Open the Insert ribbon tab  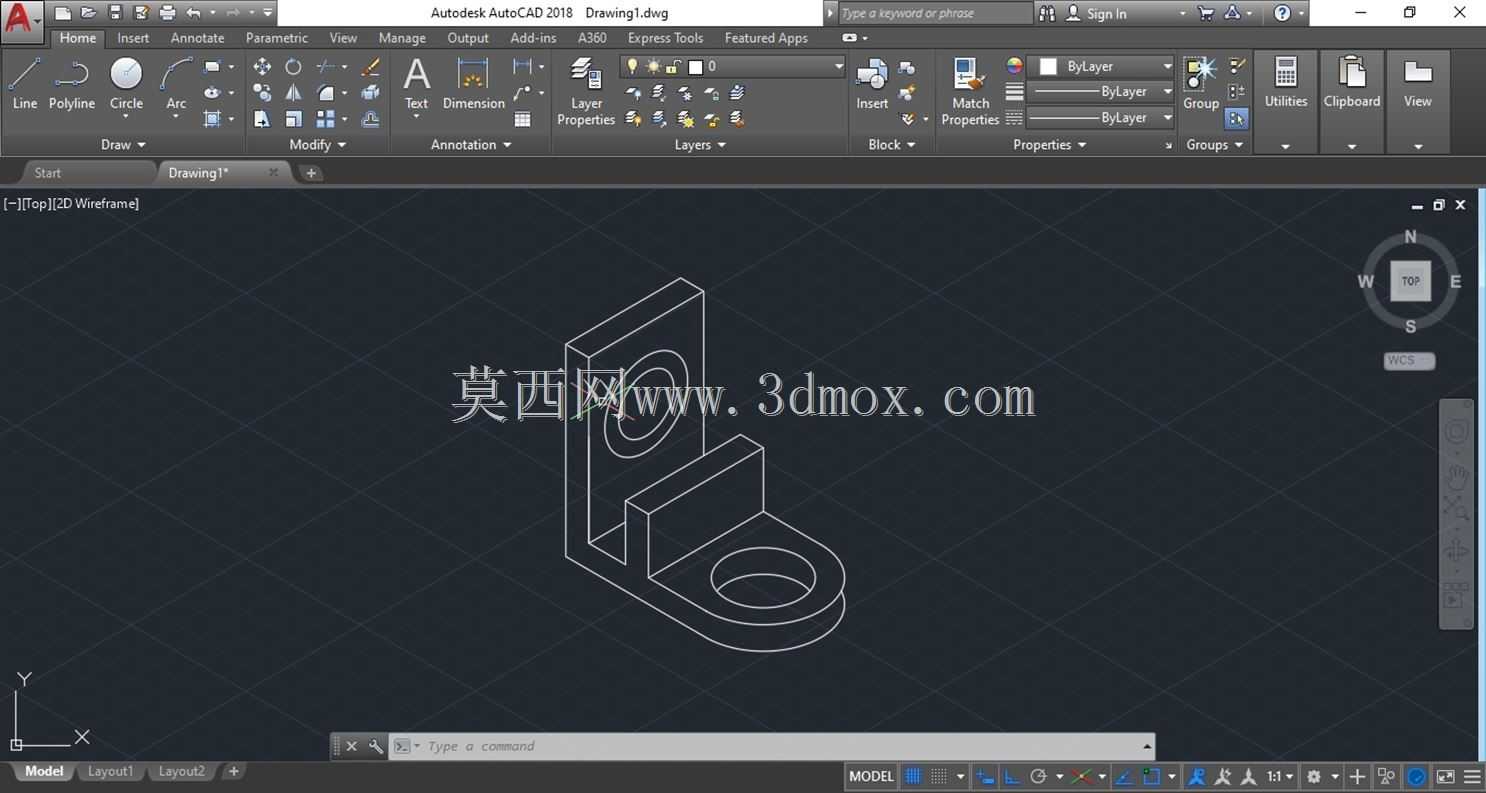133,38
